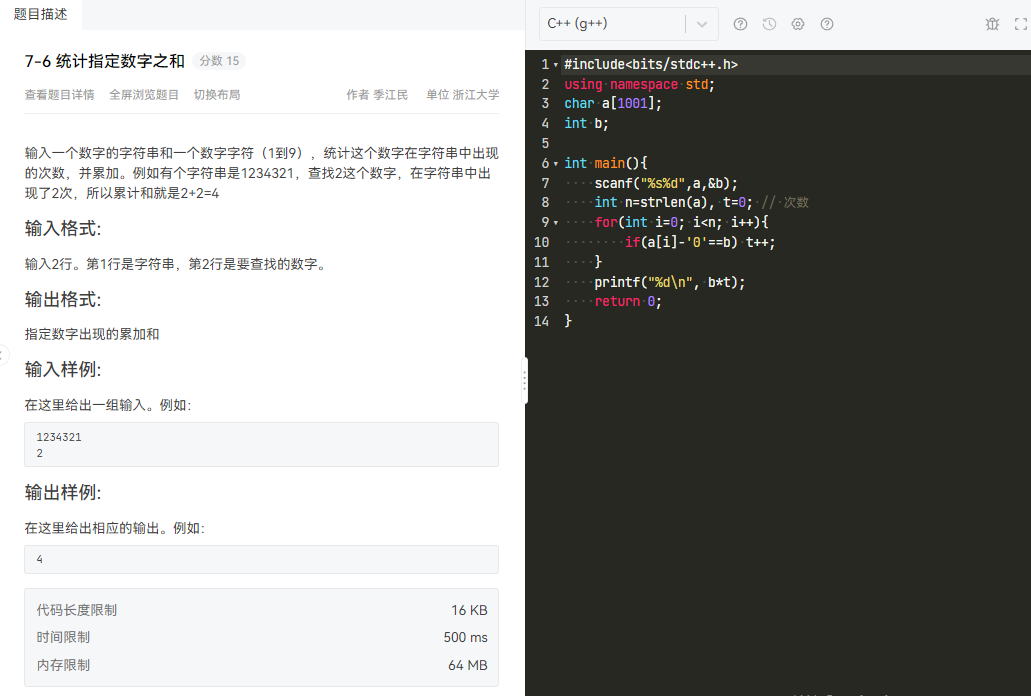Viewport: 1031px width, 696px height.
Task: Click the 输出格式 heading
Action: 62,300
